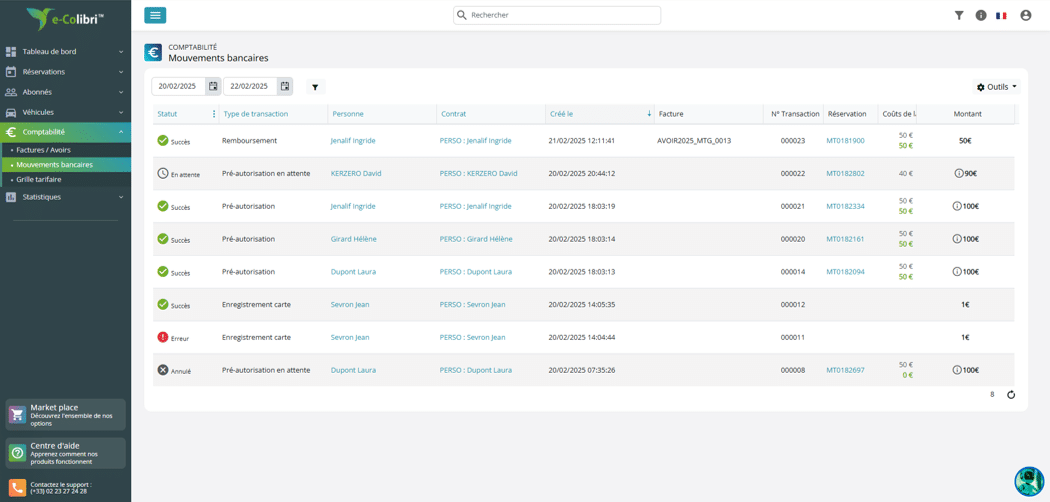Open reservation link MT0181900
1050x502 pixels.
[845, 141]
